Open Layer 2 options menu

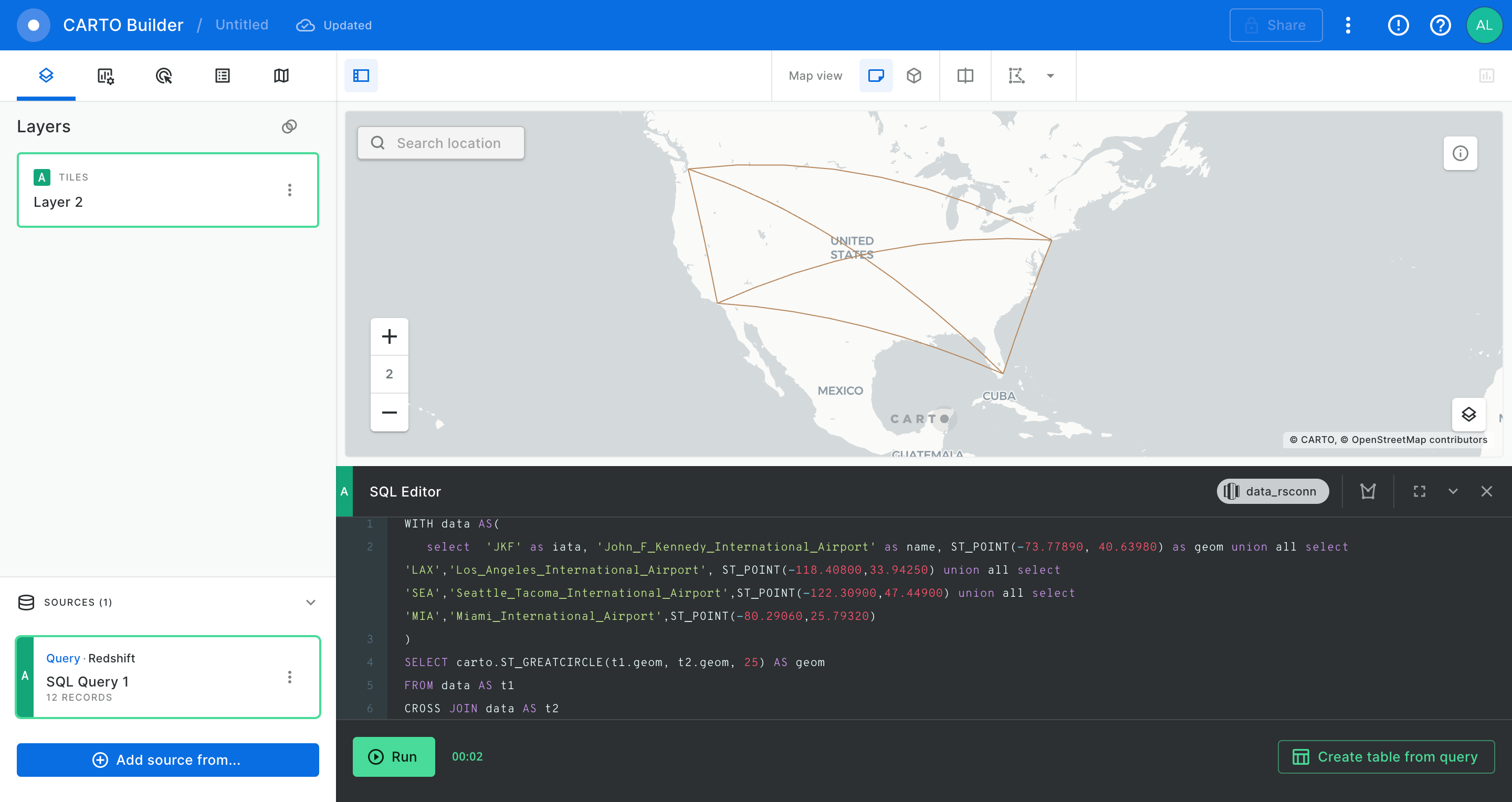(x=289, y=190)
